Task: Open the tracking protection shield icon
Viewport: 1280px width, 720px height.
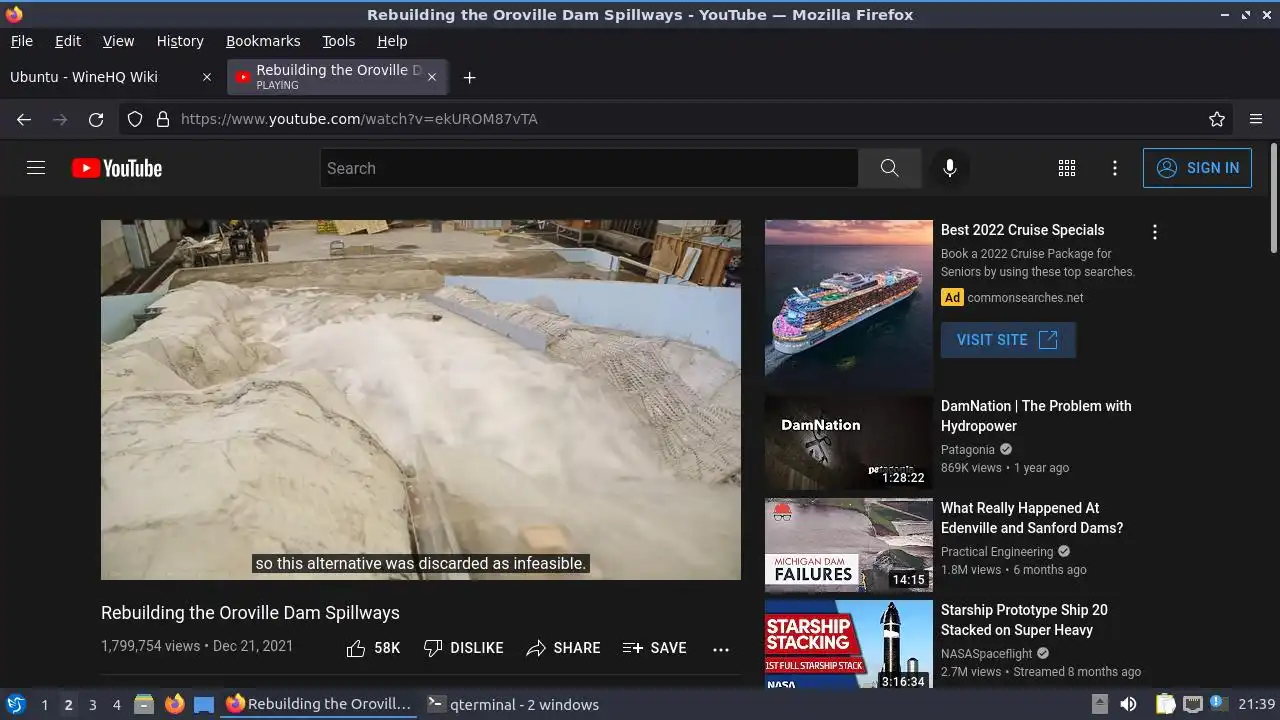Action: tap(135, 119)
